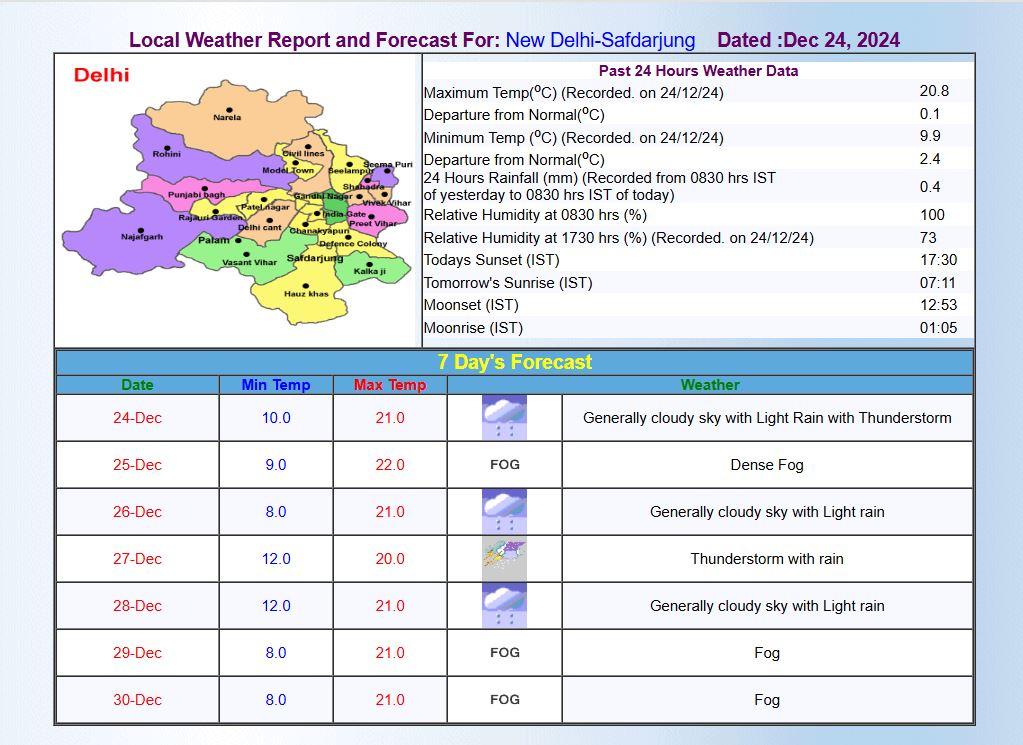The width and height of the screenshot is (1023, 745).
Task: Select Vasant Vihar on the Delhi map
Action: pos(249,262)
